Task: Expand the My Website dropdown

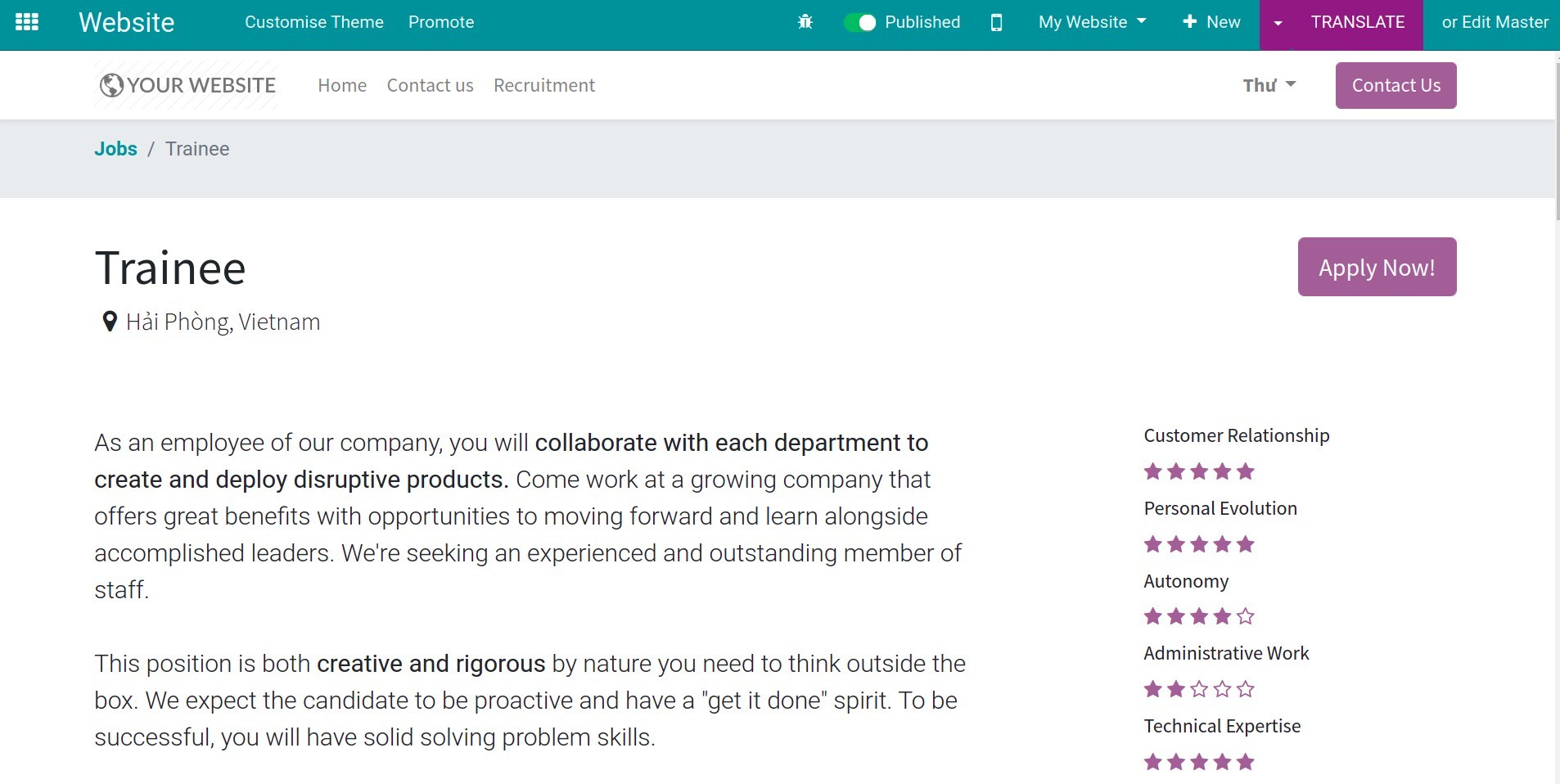Action: 1092,22
